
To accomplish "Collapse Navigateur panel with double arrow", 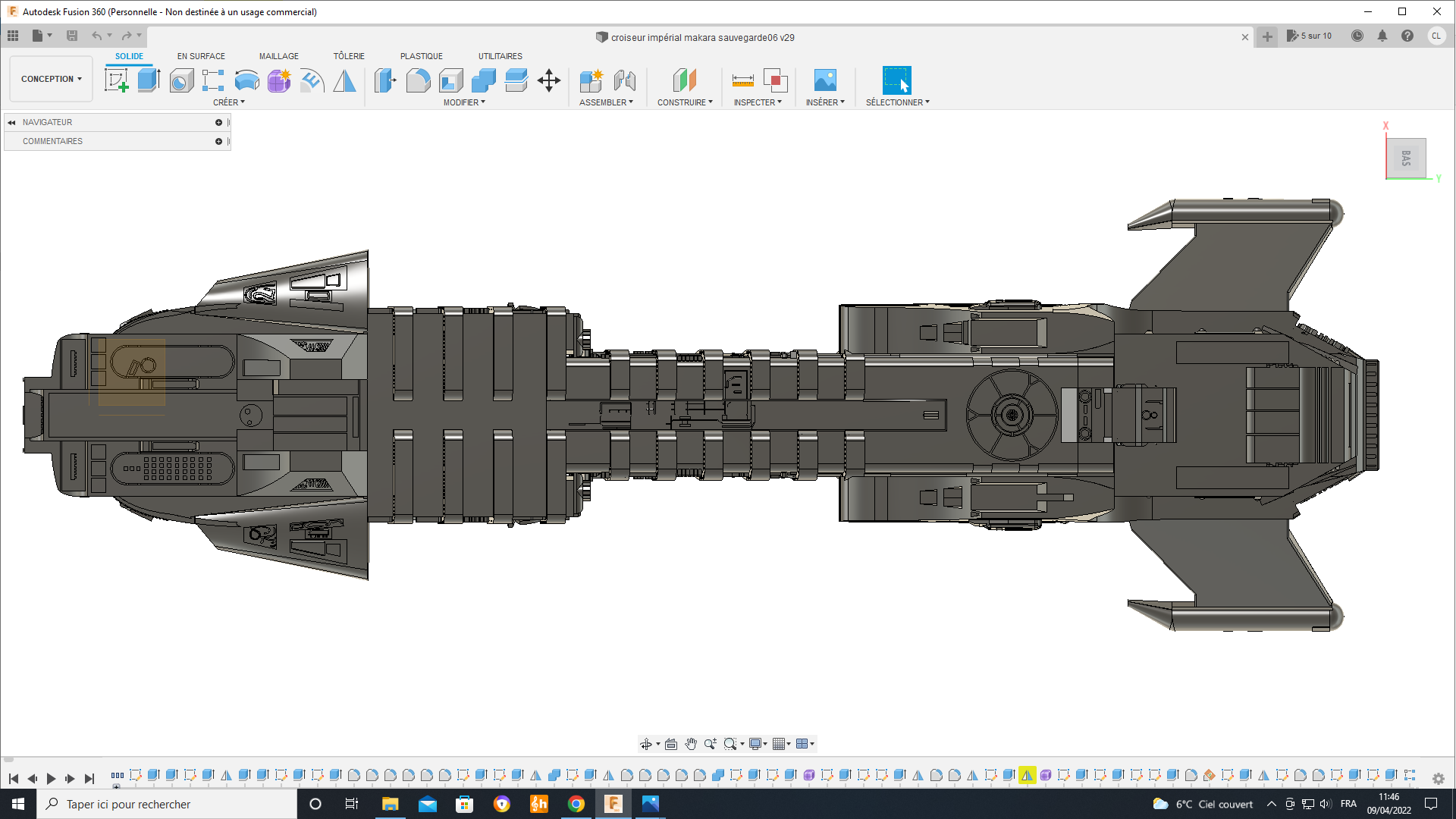I will (11, 122).
